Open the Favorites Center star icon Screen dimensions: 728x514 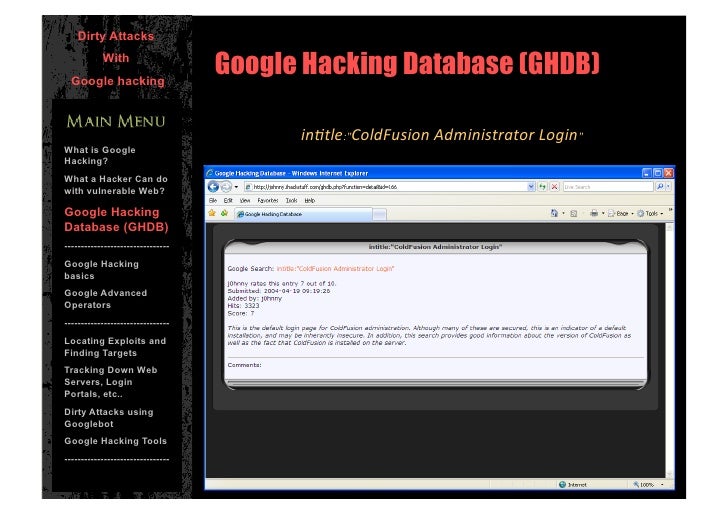pyautogui.click(x=212, y=213)
